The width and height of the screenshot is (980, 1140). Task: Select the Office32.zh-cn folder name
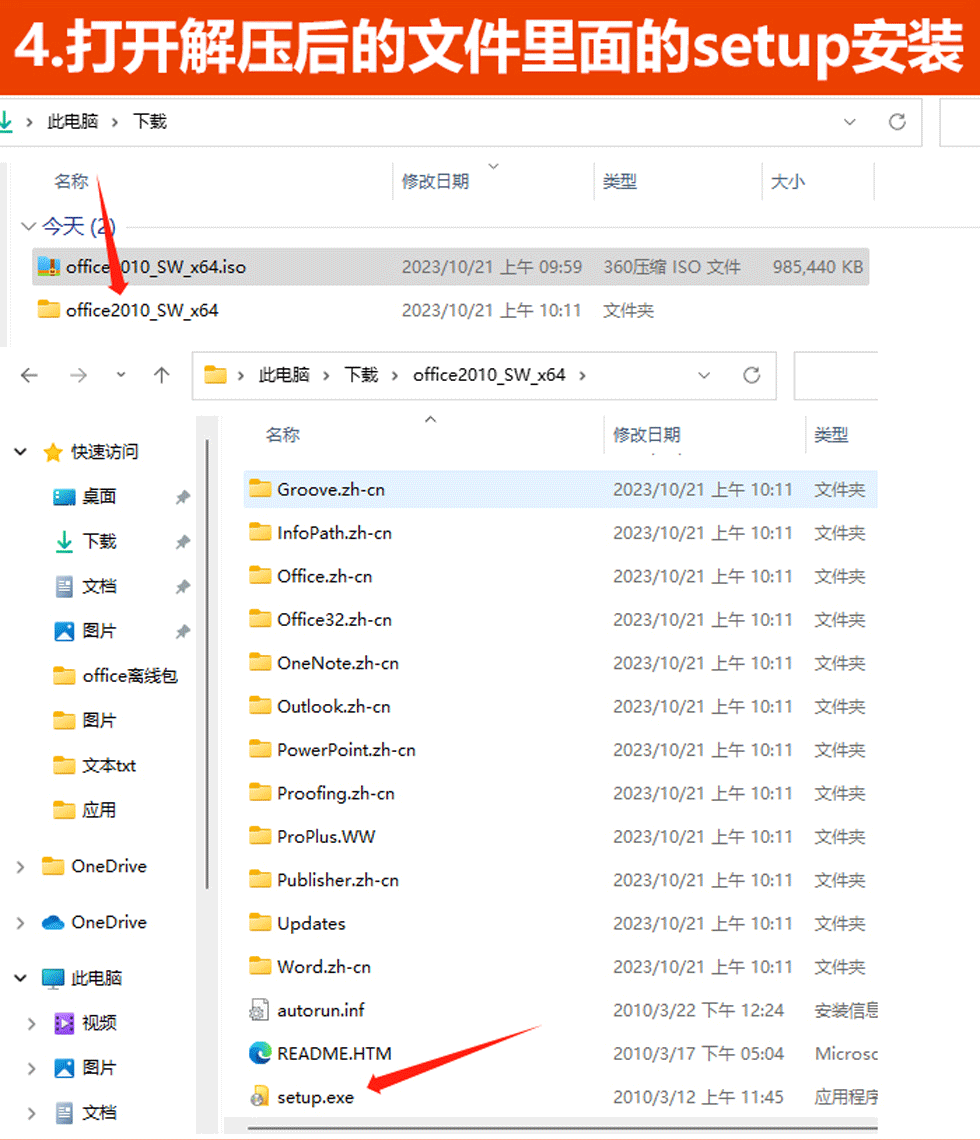[x=334, y=619]
